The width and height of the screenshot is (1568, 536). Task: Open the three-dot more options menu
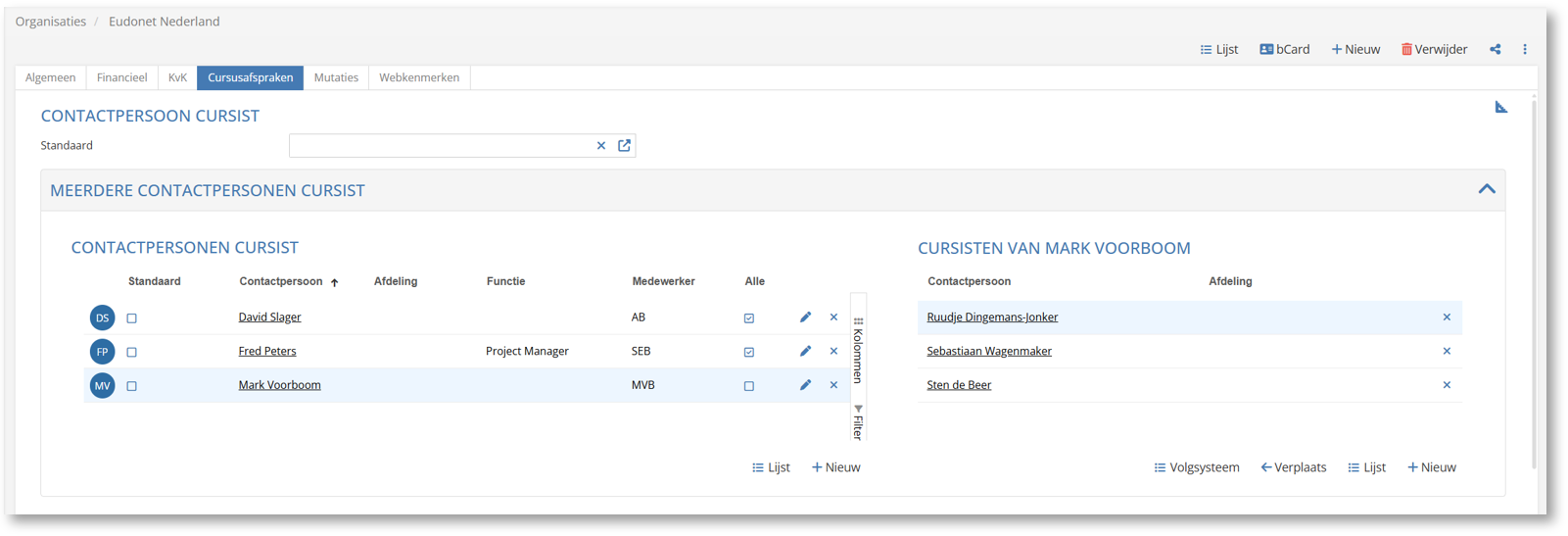click(1524, 49)
